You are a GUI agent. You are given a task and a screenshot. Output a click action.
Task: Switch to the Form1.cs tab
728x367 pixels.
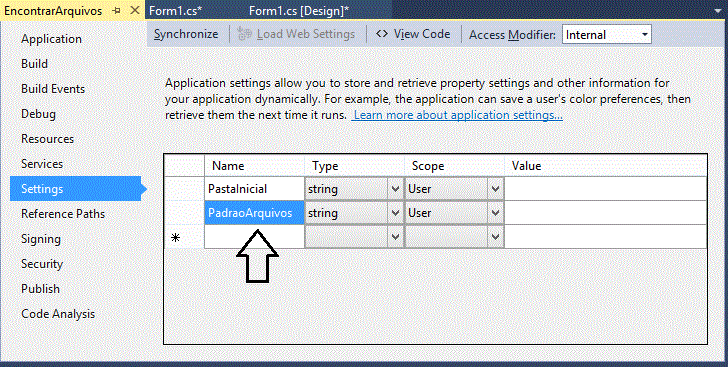(x=176, y=11)
